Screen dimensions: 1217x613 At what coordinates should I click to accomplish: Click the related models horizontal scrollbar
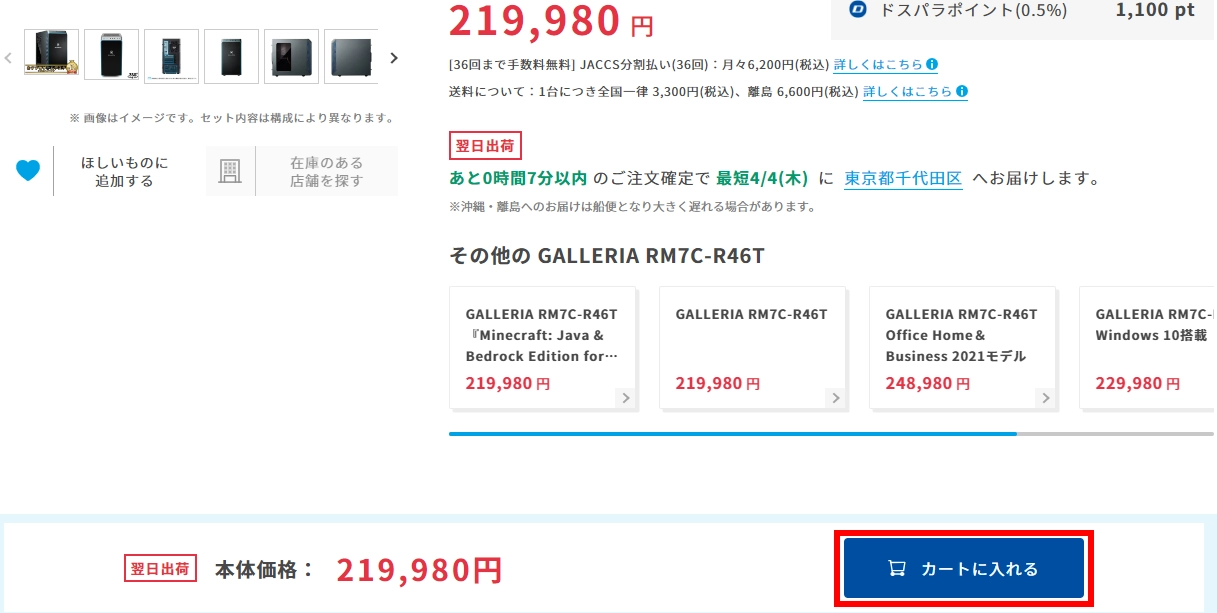(x=832, y=434)
